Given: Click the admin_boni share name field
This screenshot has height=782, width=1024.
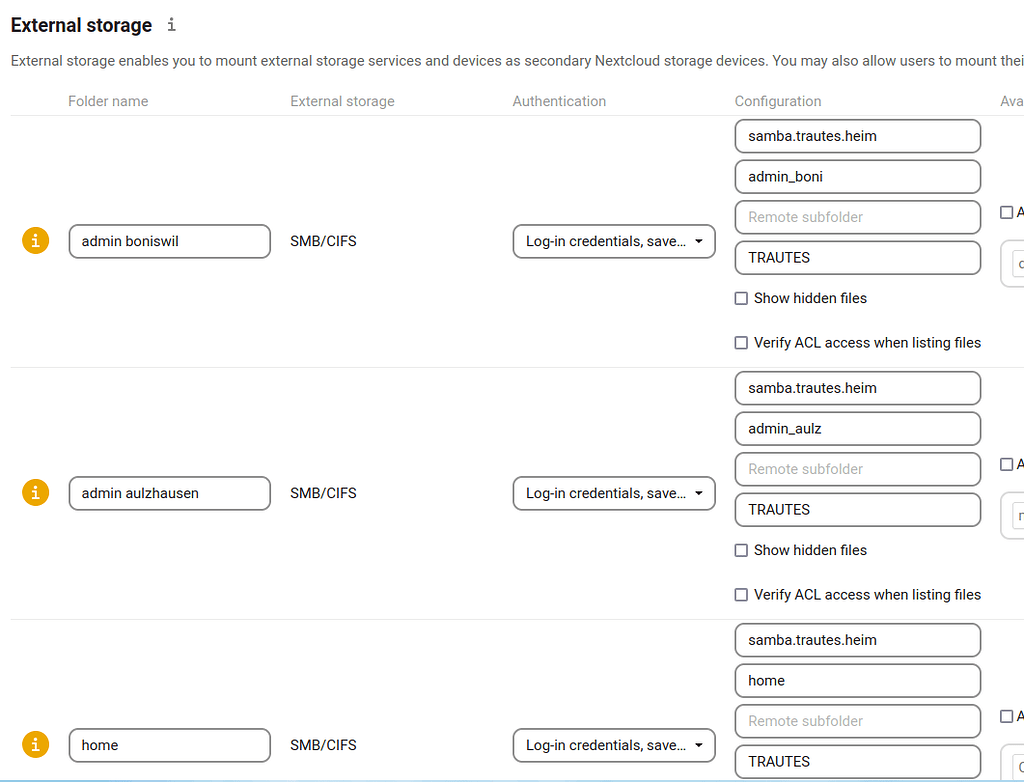Looking at the screenshot, I should [x=857, y=176].
